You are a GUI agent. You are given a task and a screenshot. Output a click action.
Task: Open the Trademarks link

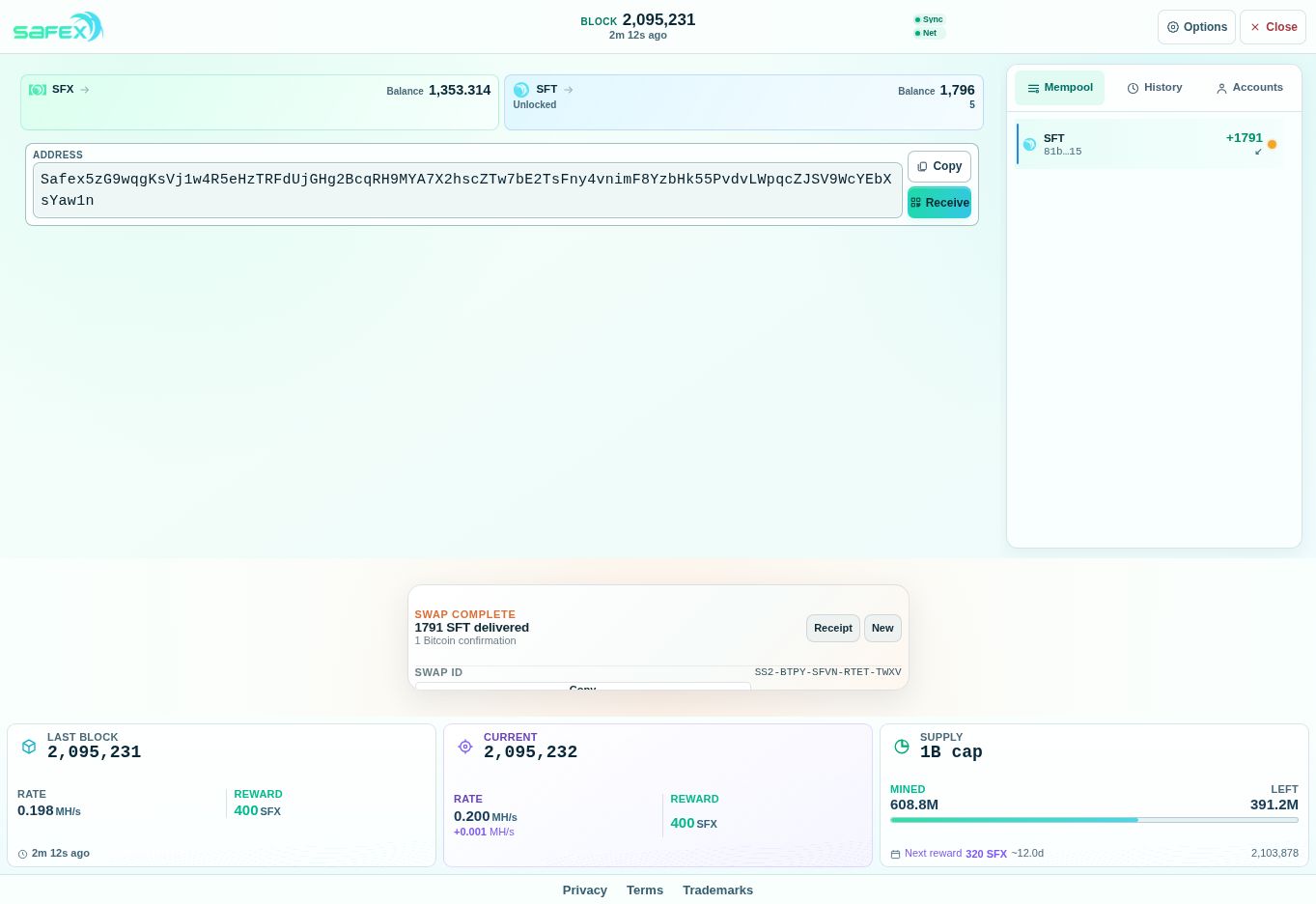click(x=717, y=890)
